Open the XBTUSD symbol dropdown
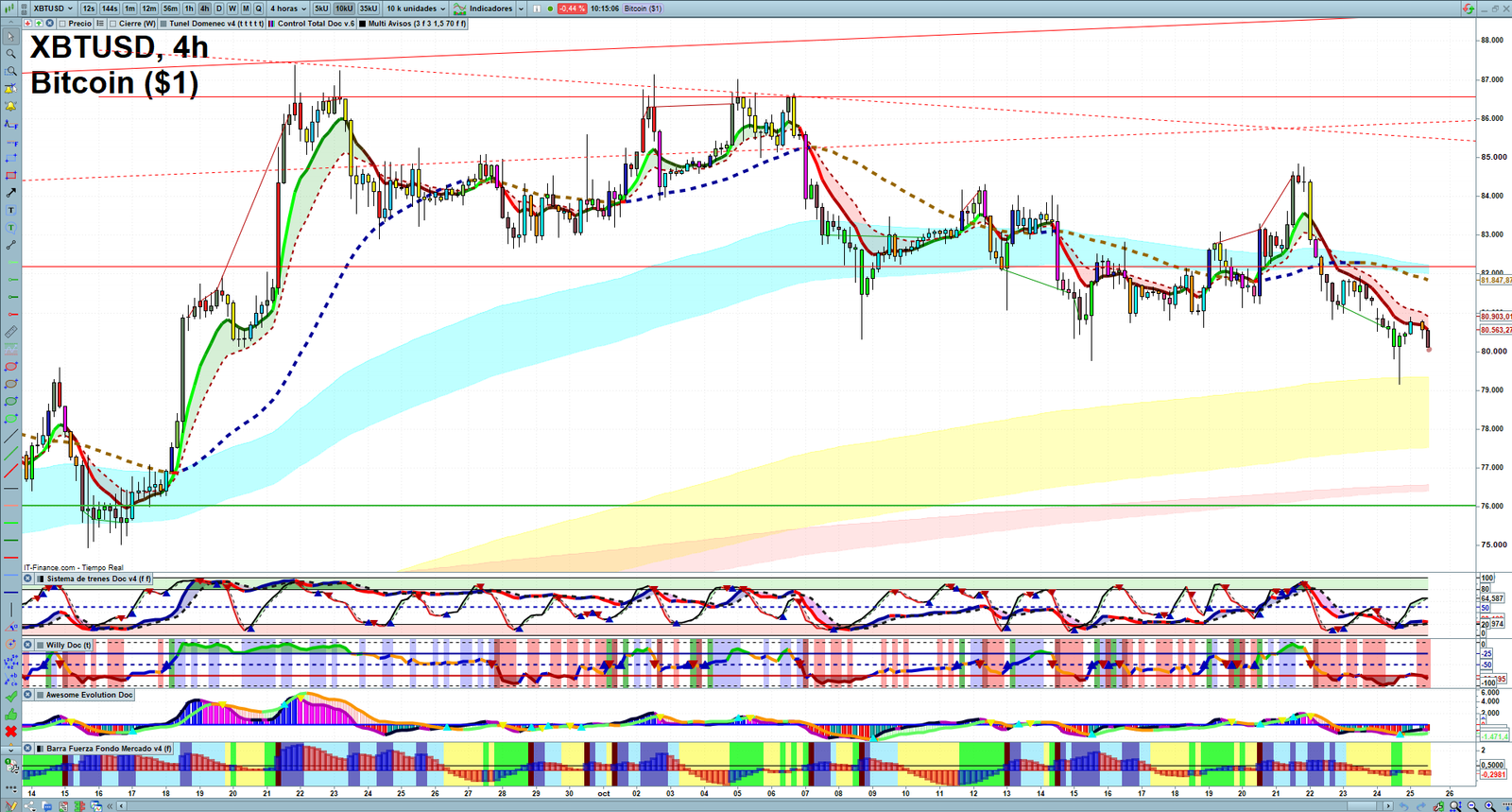This screenshot has width=1512, height=812. click(x=54, y=9)
